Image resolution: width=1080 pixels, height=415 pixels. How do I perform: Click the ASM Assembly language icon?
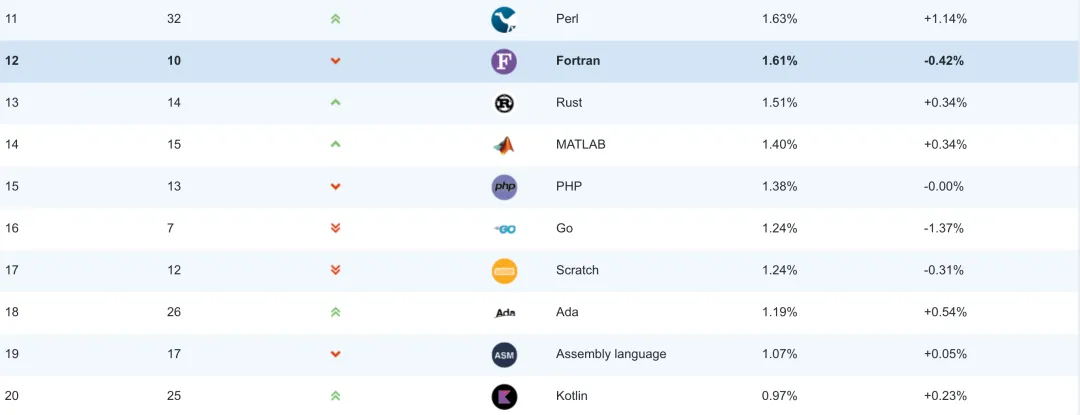[x=504, y=355]
